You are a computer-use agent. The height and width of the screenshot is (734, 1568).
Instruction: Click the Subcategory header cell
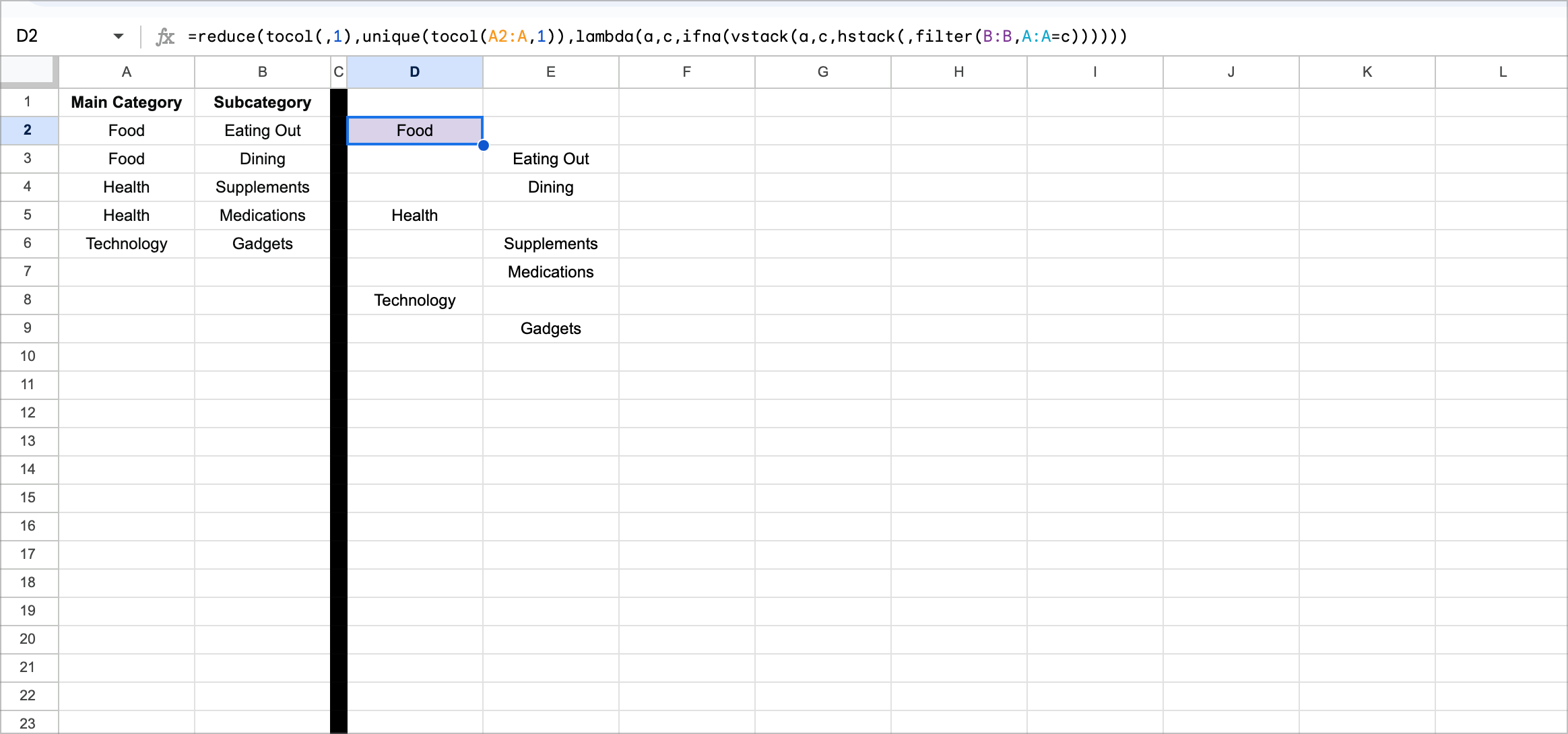(x=263, y=102)
